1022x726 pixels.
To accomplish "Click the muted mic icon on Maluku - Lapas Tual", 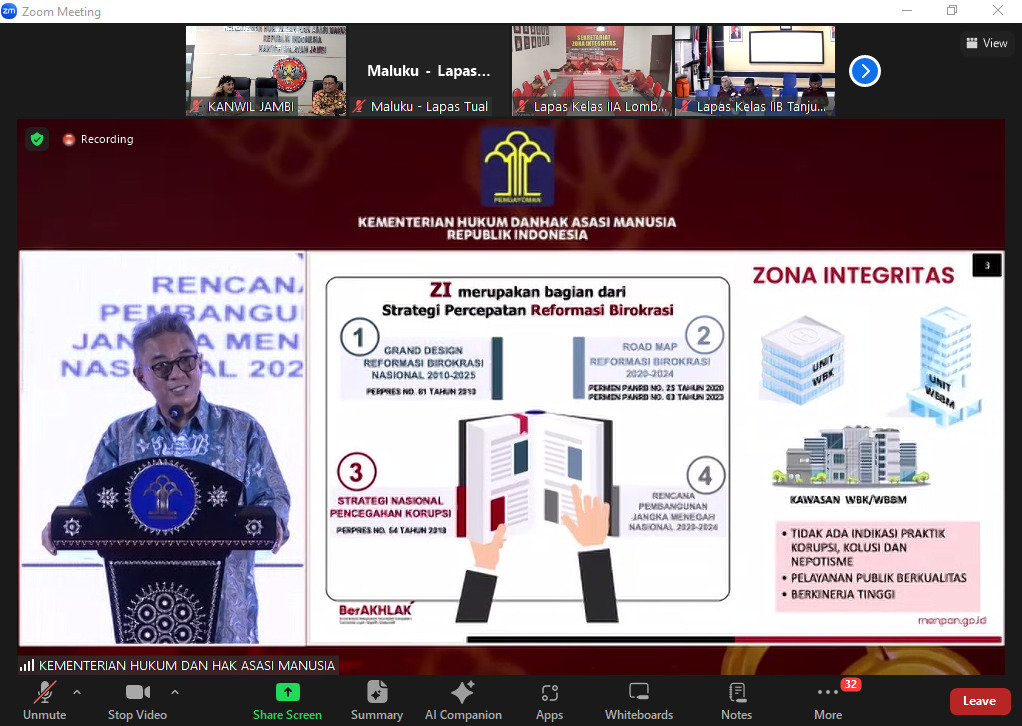I will point(359,106).
